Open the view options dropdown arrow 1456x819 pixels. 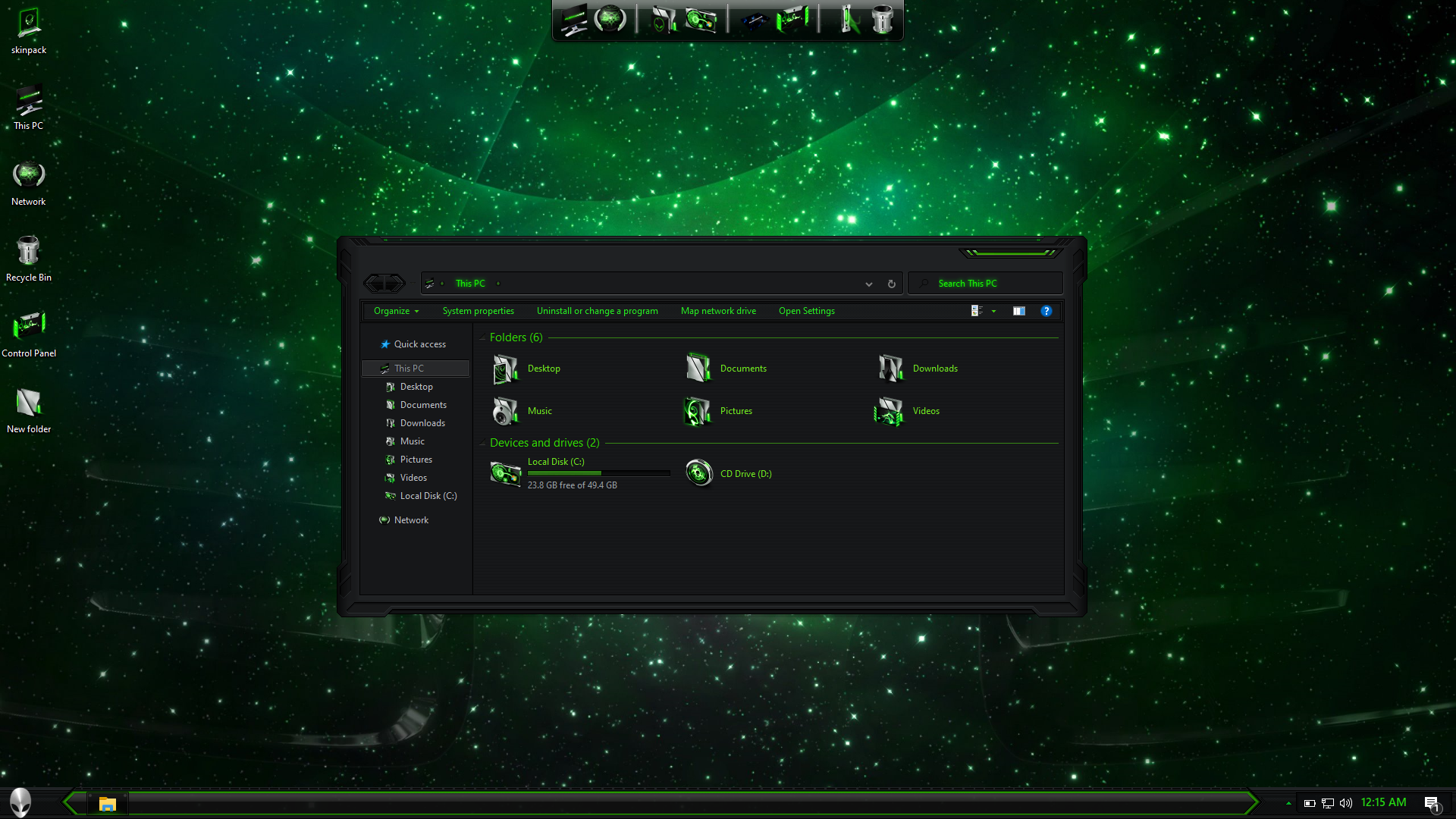pos(993,311)
